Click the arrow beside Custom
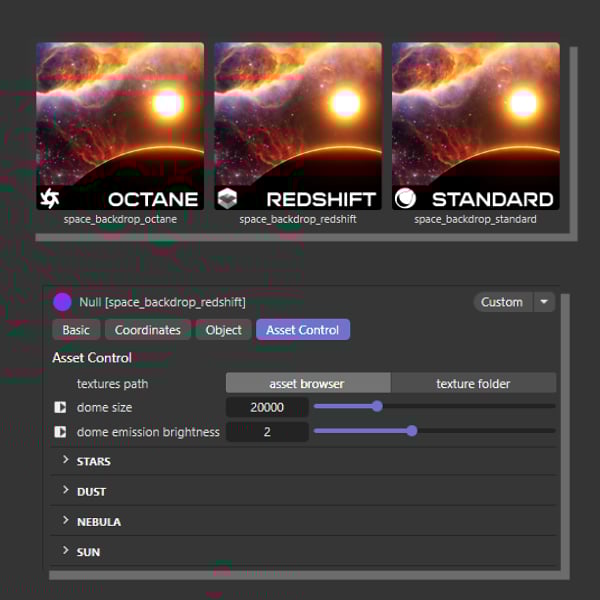 point(544,302)
